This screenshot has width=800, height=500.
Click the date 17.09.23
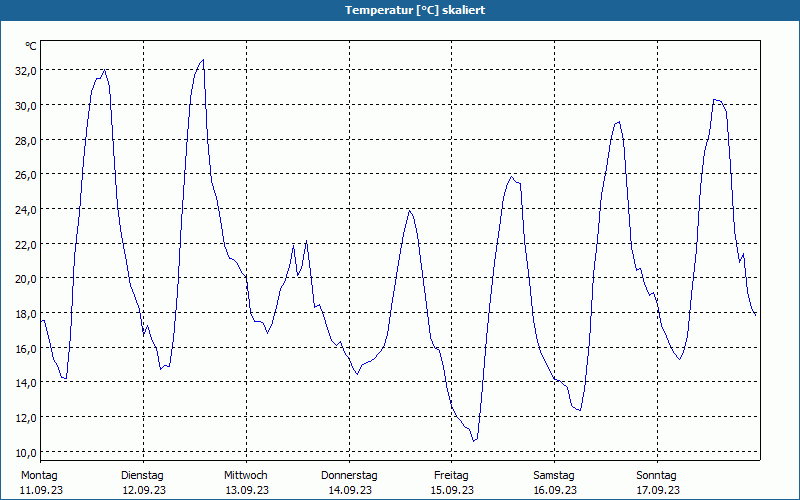click(658, 490)
